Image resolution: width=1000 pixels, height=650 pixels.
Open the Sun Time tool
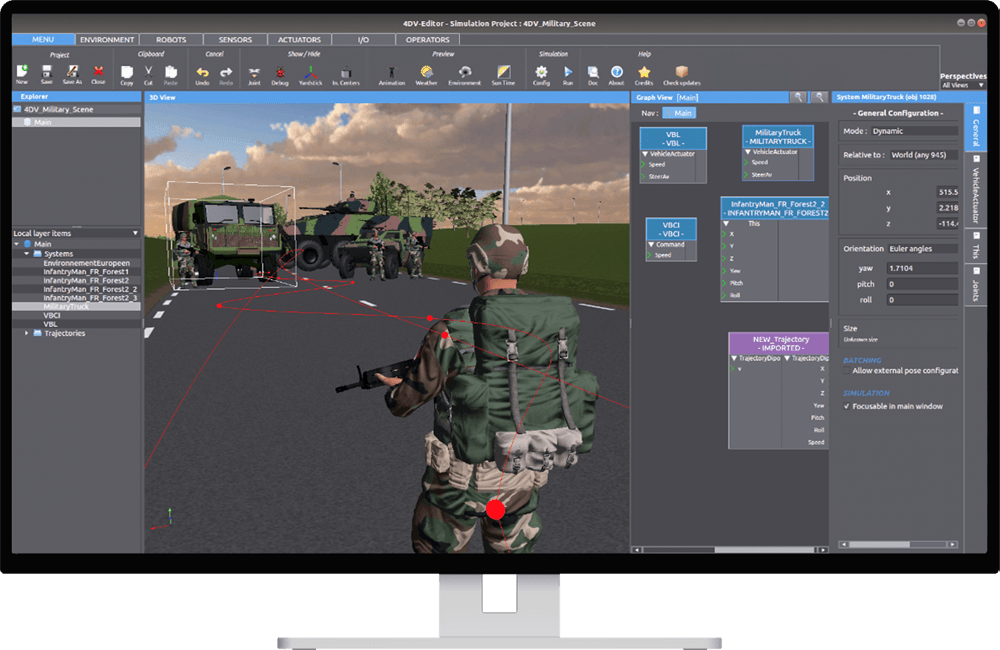point(502,70)
